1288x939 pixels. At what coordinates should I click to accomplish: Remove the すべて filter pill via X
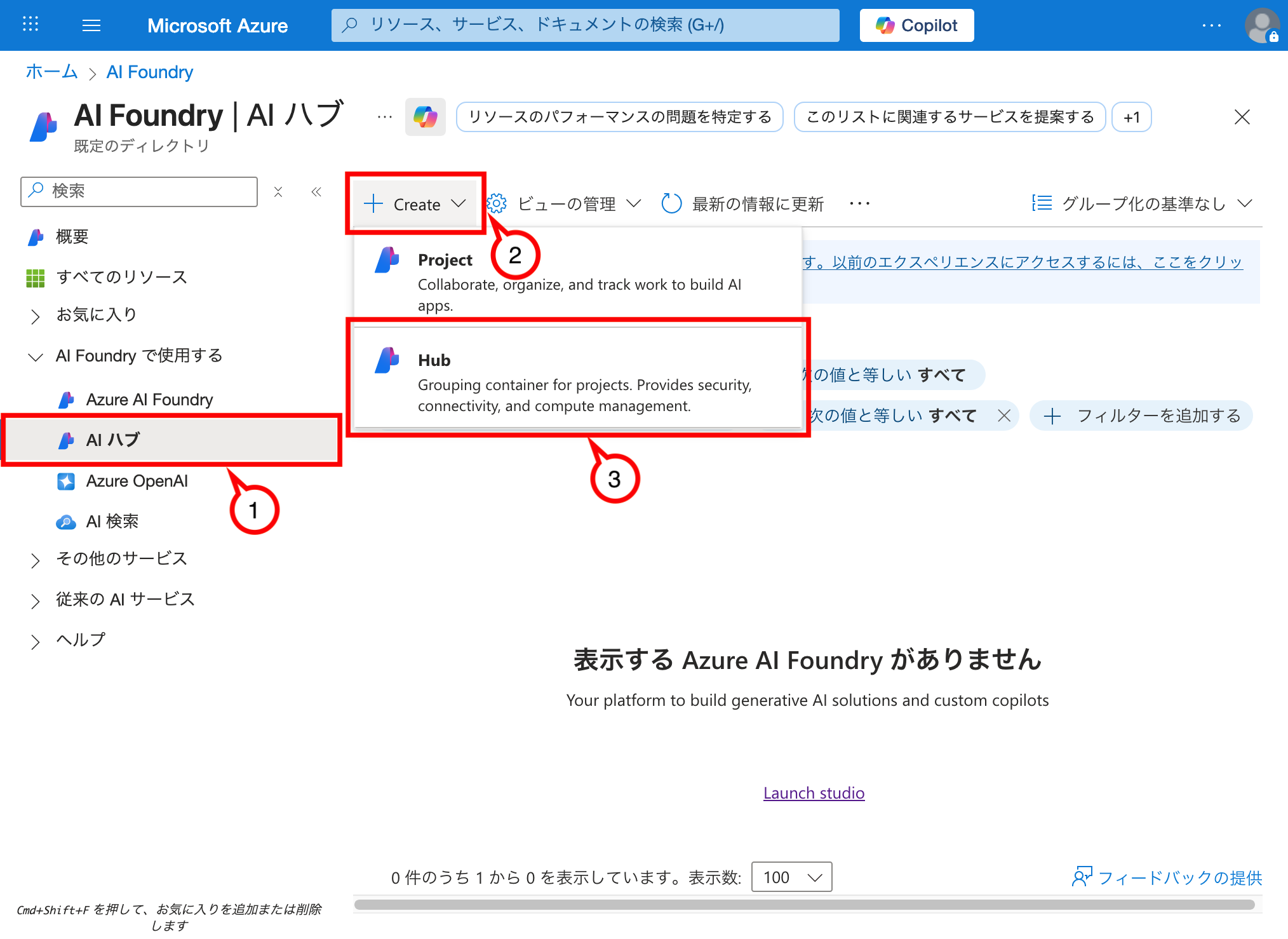[x=1004, y=415]
